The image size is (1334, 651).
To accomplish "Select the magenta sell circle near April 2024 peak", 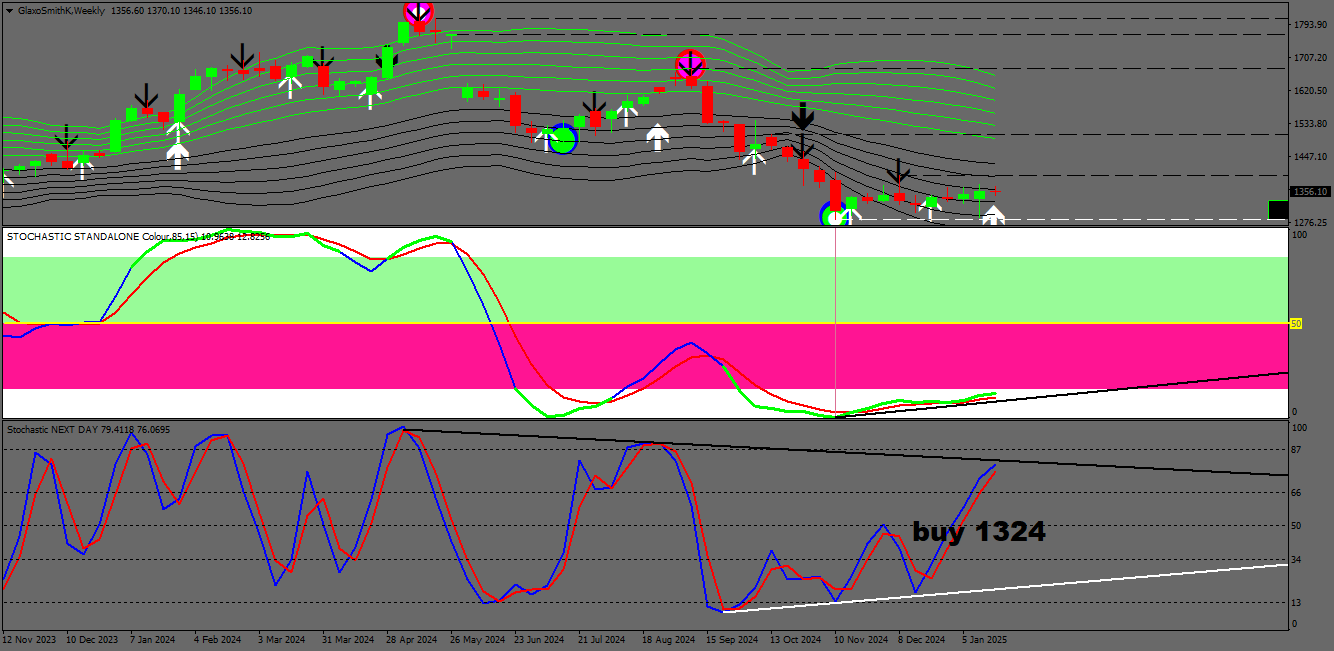I will click(x=418, y=12).
